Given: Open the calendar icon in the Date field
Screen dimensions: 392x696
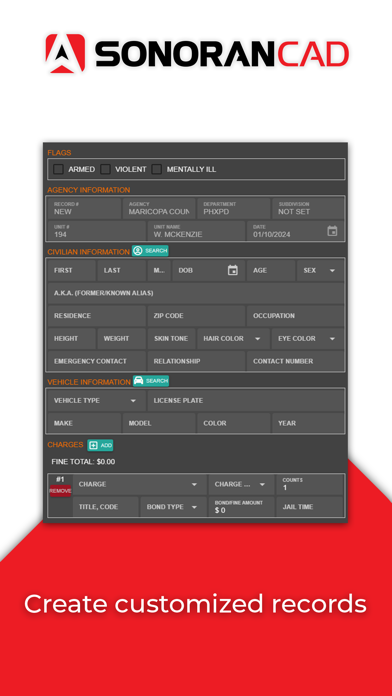Looking at the screenshot, I should 332,231.
